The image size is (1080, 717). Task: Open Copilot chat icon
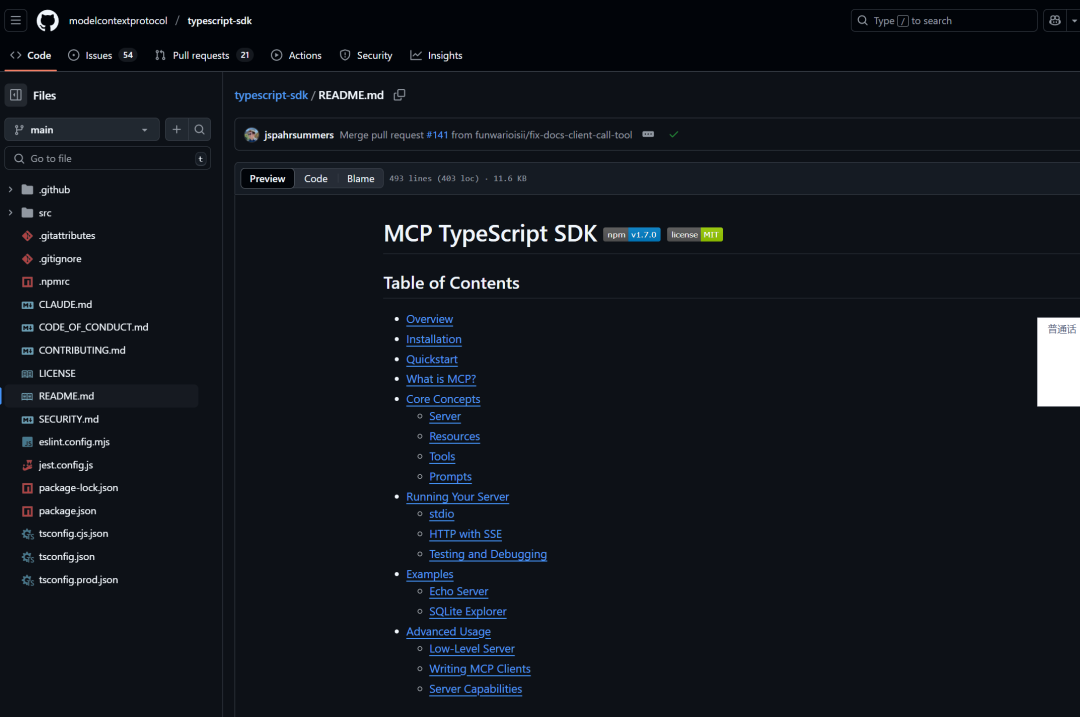pos(1055,21)
